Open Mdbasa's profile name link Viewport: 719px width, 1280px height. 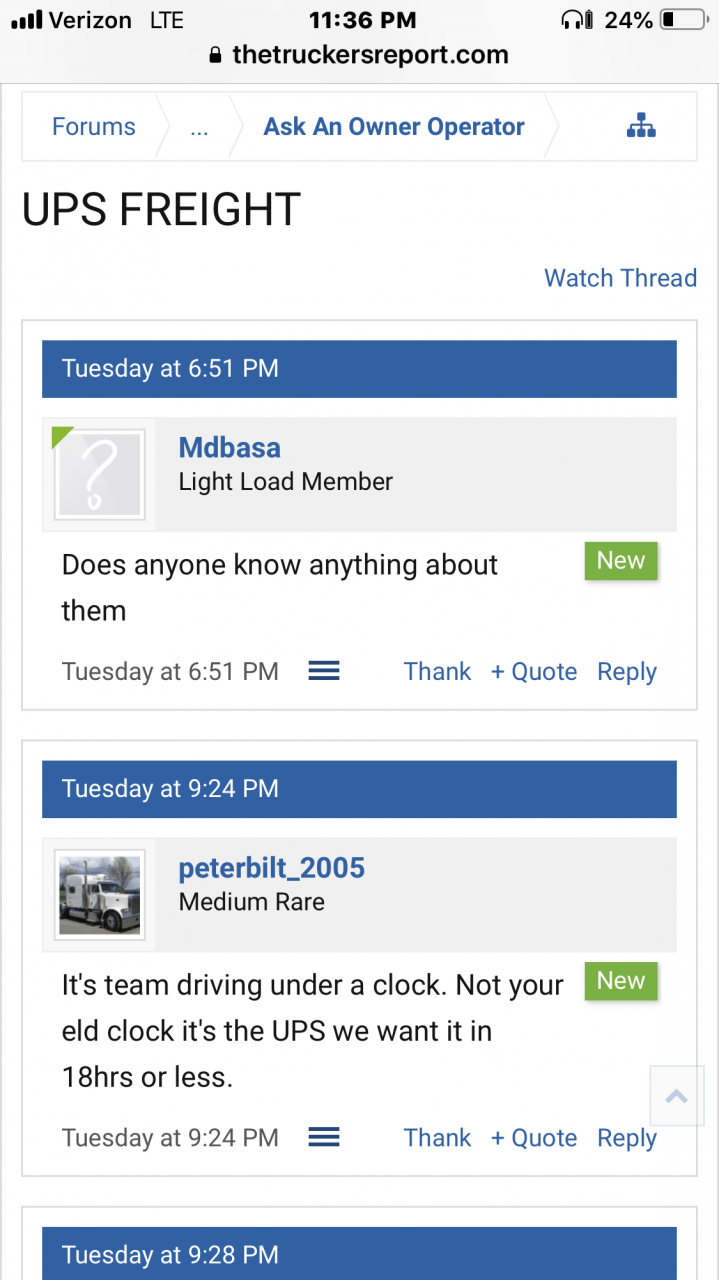pyautogui.click(x=229, y=447)
